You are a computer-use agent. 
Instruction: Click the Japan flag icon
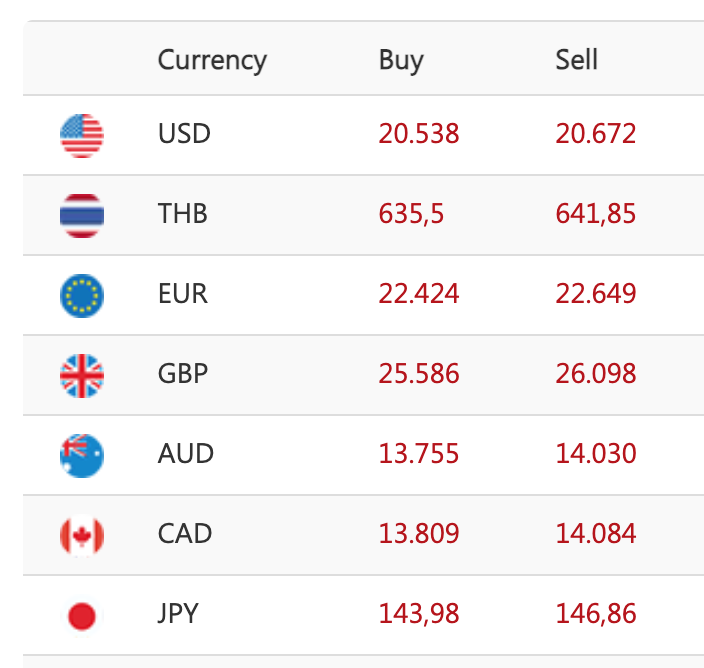81,615
